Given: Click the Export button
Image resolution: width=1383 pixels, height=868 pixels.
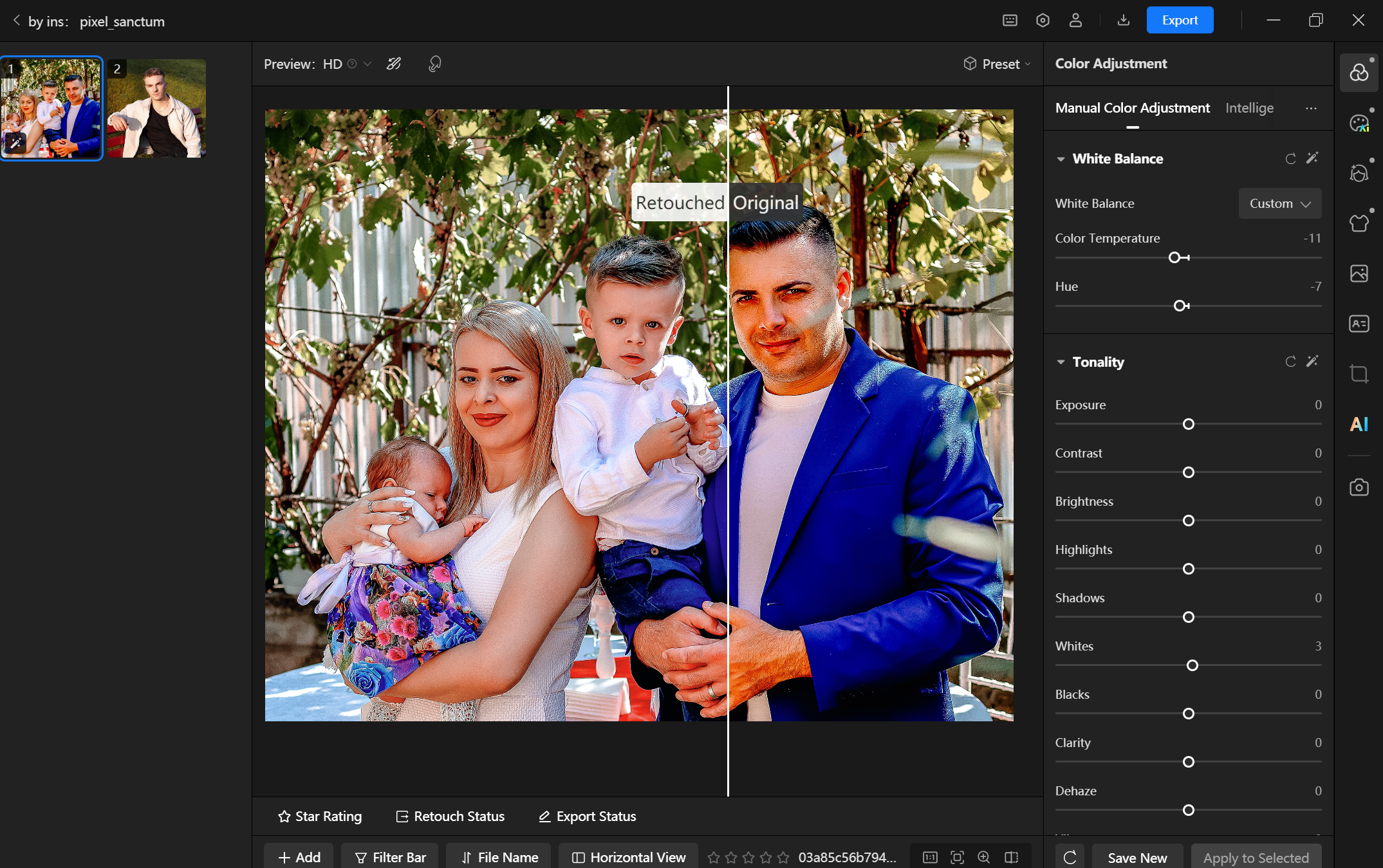Looking at the screenshot, I should pos(1179,21).
